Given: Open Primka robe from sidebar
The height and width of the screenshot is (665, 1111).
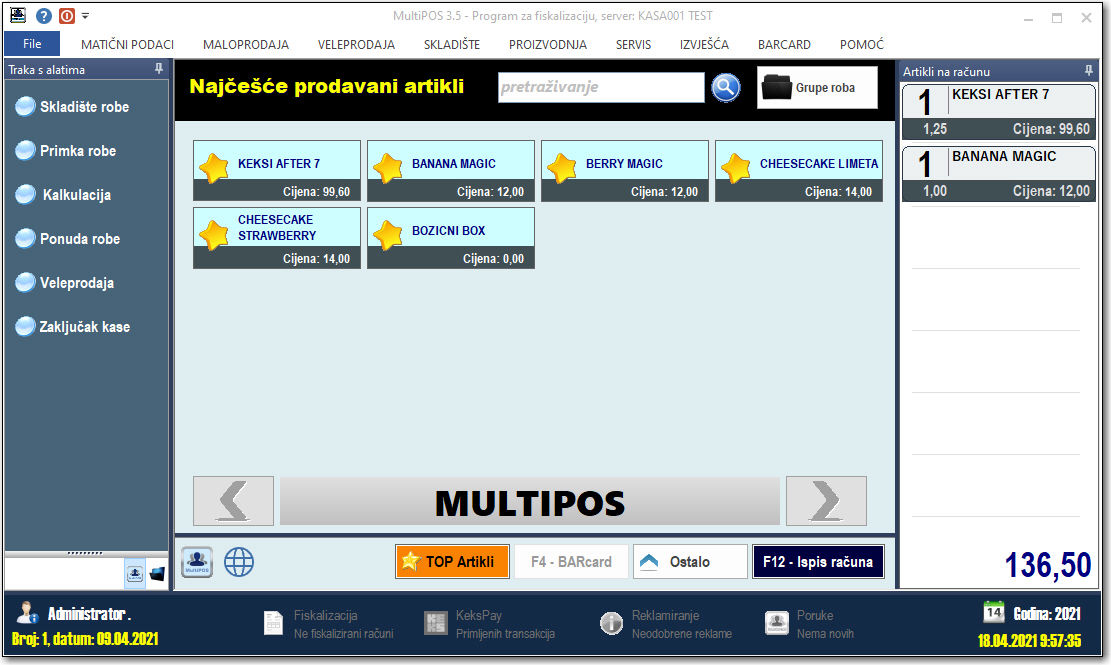Looking at the screenshot, I should click(x=66, y=151).
